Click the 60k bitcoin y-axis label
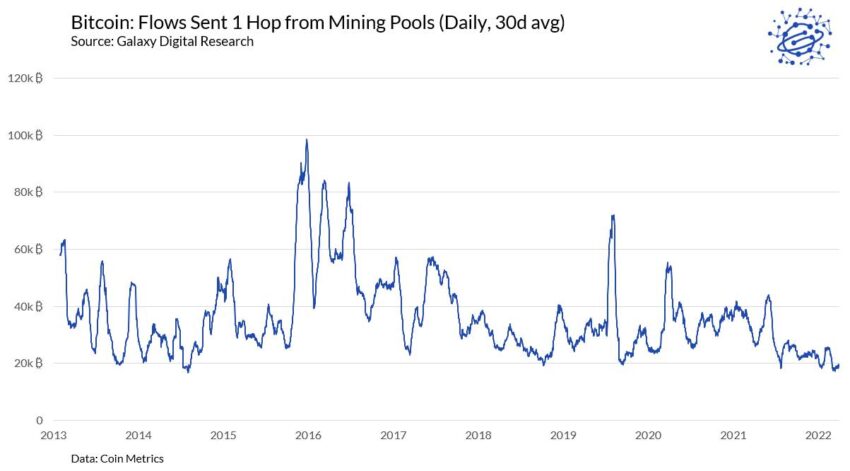 point(28,249)
